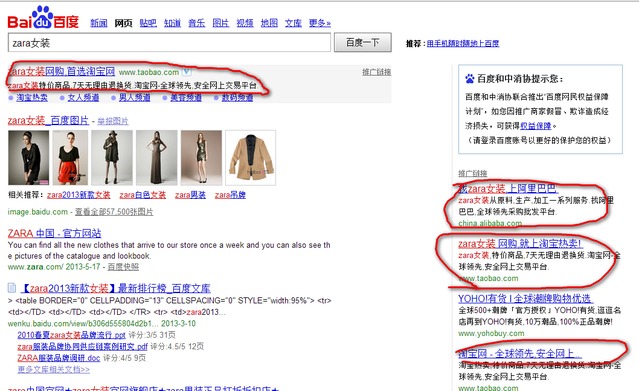Click the www.yohobuy.com URL text

491,333
